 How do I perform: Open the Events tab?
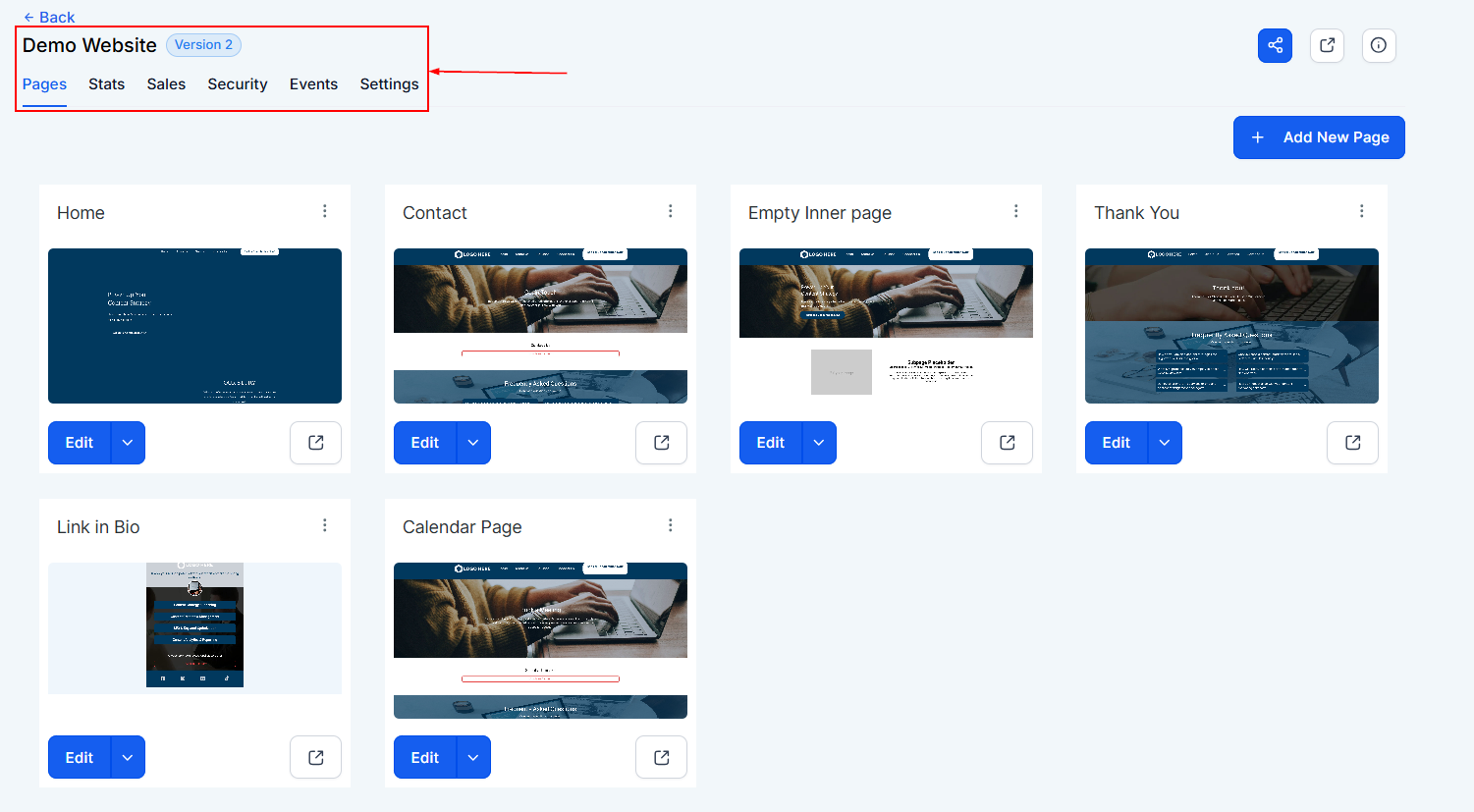pos(313,84)
